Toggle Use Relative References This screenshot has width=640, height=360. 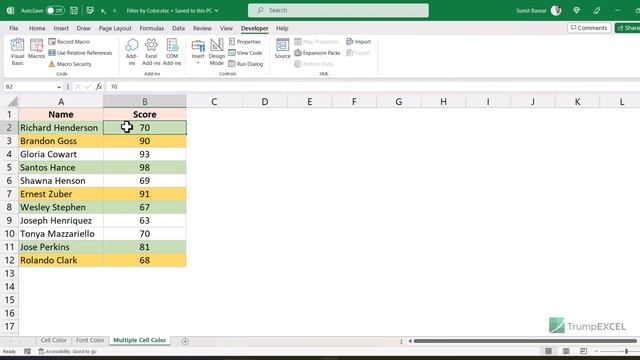click(80, 53)
